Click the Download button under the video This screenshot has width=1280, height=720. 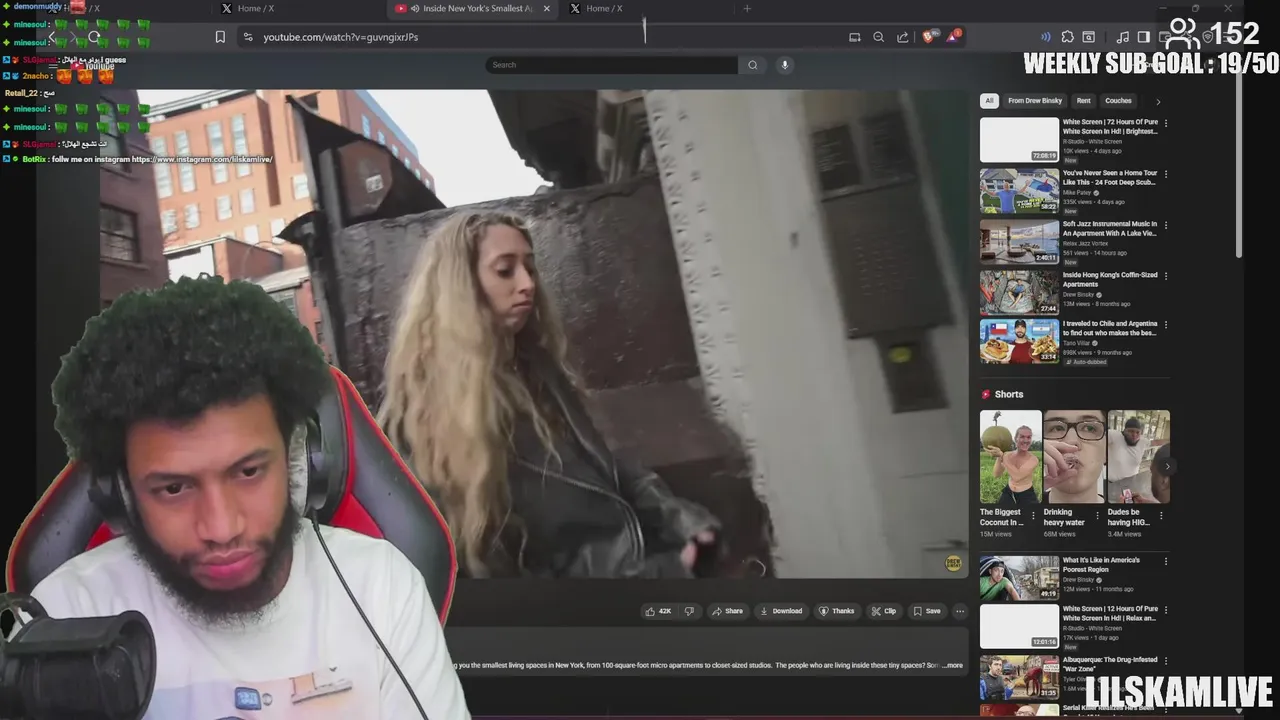click(x=781, y=611)
